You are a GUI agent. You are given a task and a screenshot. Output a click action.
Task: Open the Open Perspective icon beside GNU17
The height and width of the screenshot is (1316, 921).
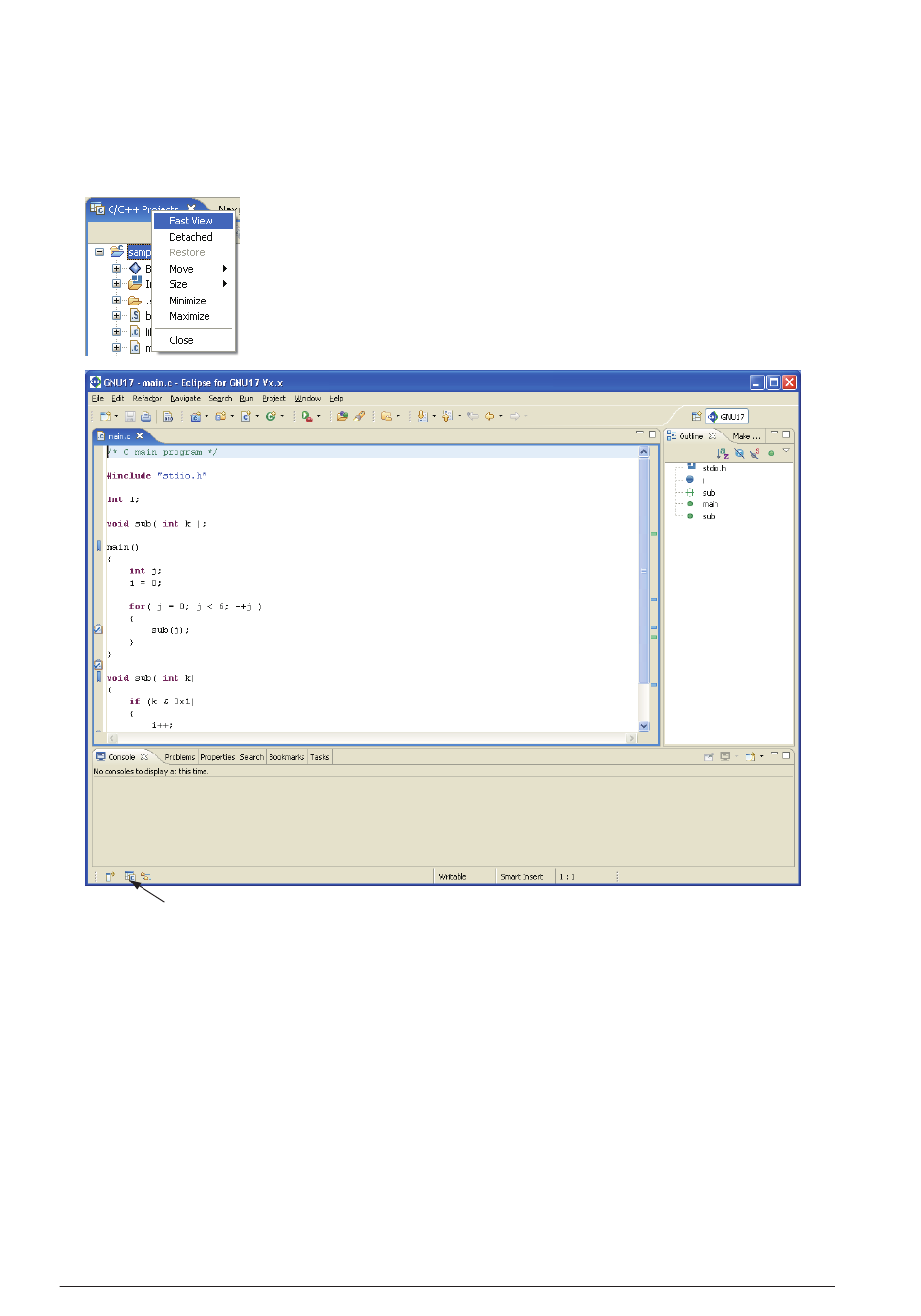pyautogui.click(x=696, y=417)
